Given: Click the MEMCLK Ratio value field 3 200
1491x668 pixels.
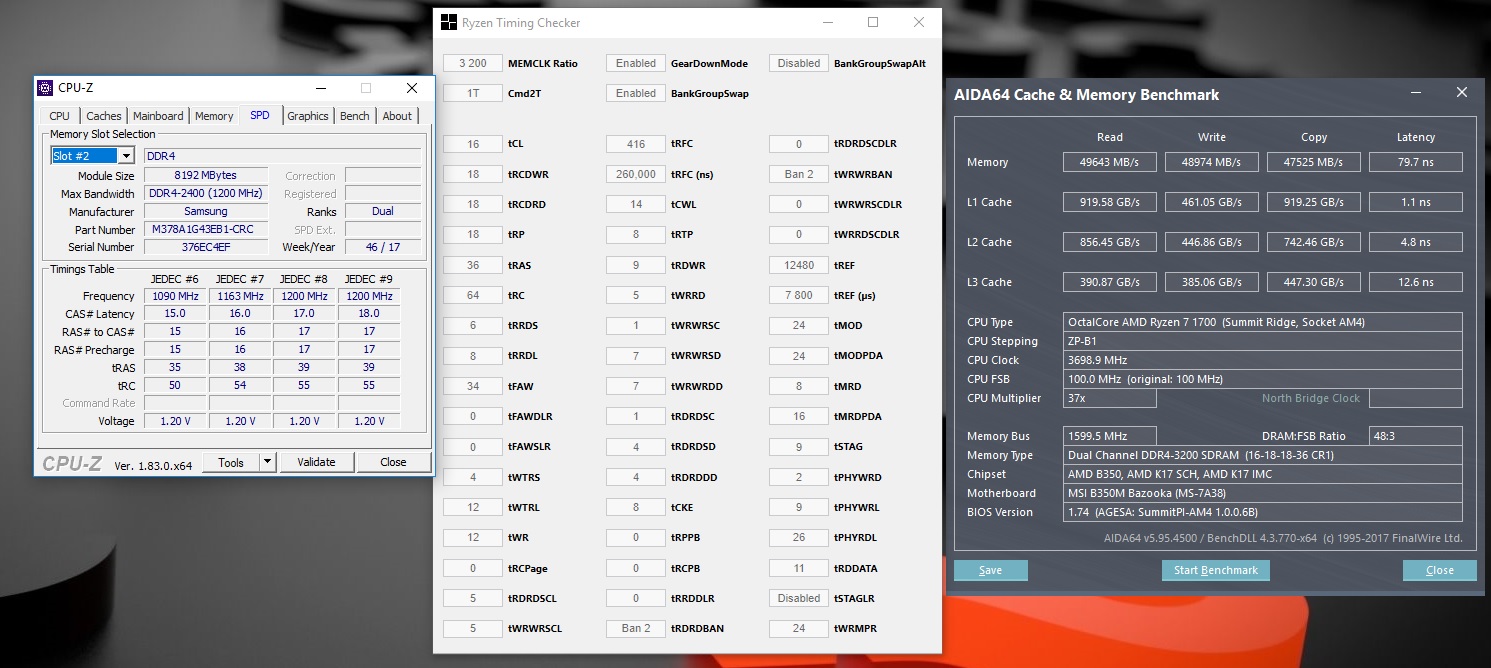Looking at the screenshot, I should [x=473, y=63].
